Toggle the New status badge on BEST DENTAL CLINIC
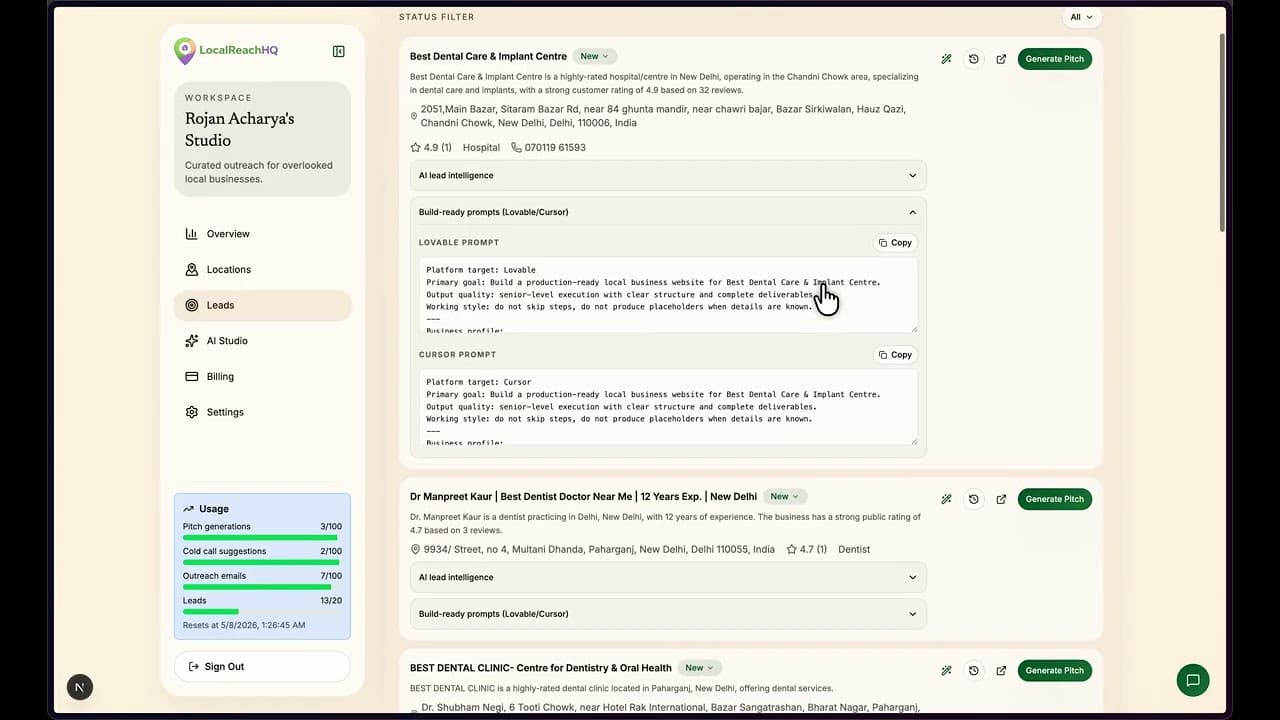This screenshot has height=720, width=1280. [699, 667]
